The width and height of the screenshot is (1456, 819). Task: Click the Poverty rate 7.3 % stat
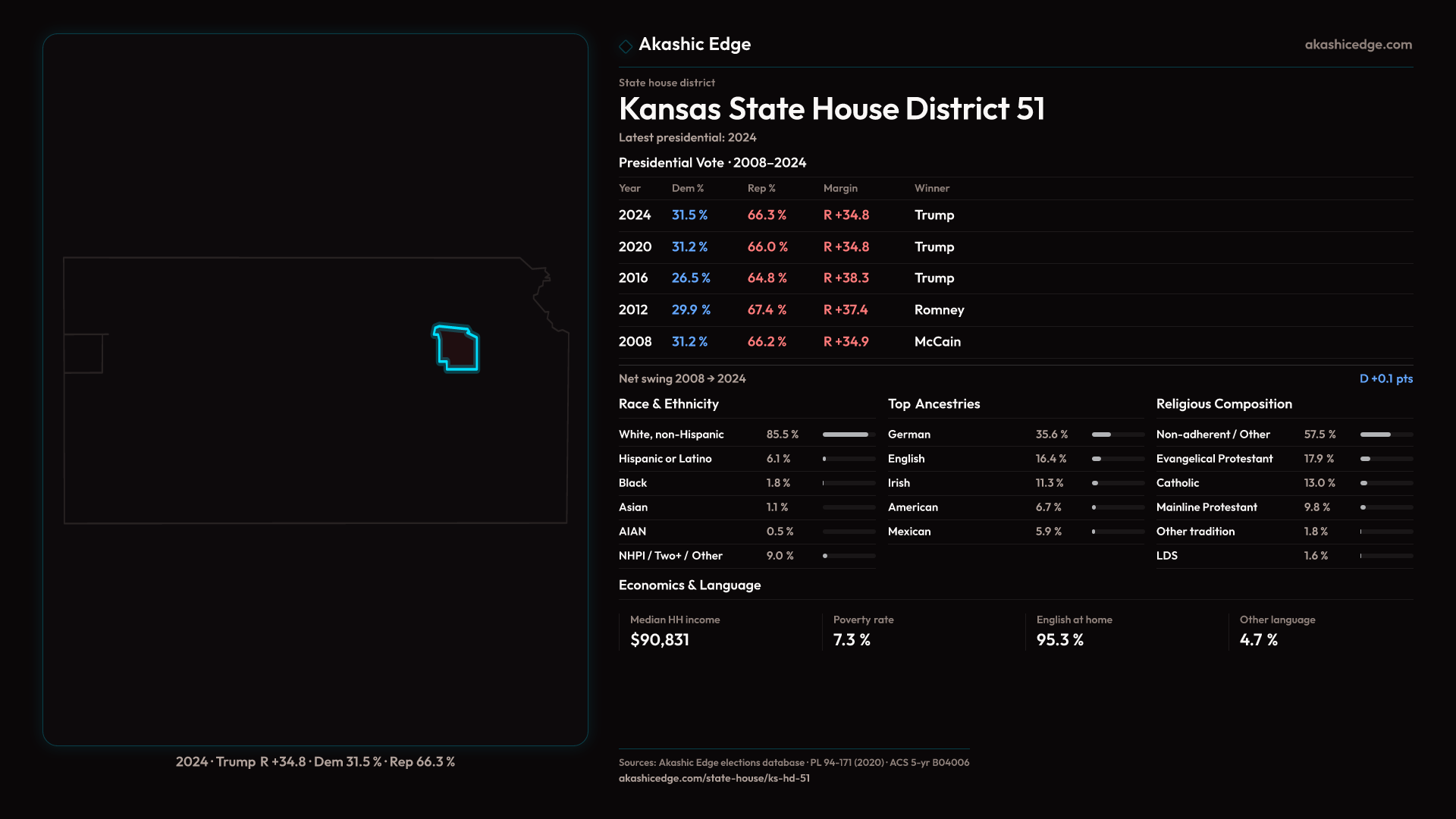(x=851, y=640)
